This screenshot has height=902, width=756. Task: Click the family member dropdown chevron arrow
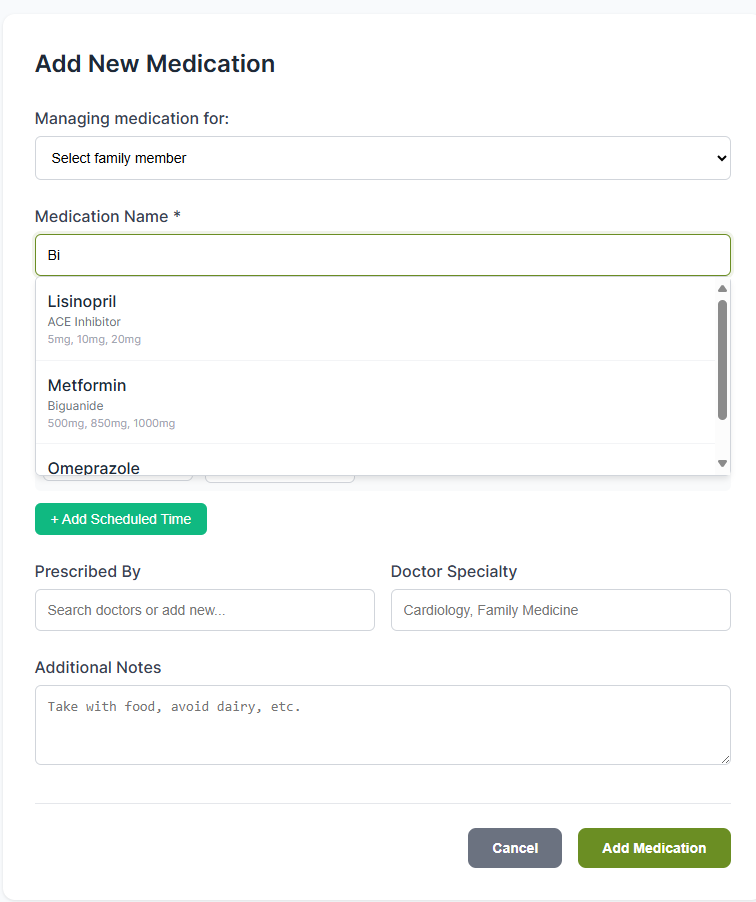(722, 158)
